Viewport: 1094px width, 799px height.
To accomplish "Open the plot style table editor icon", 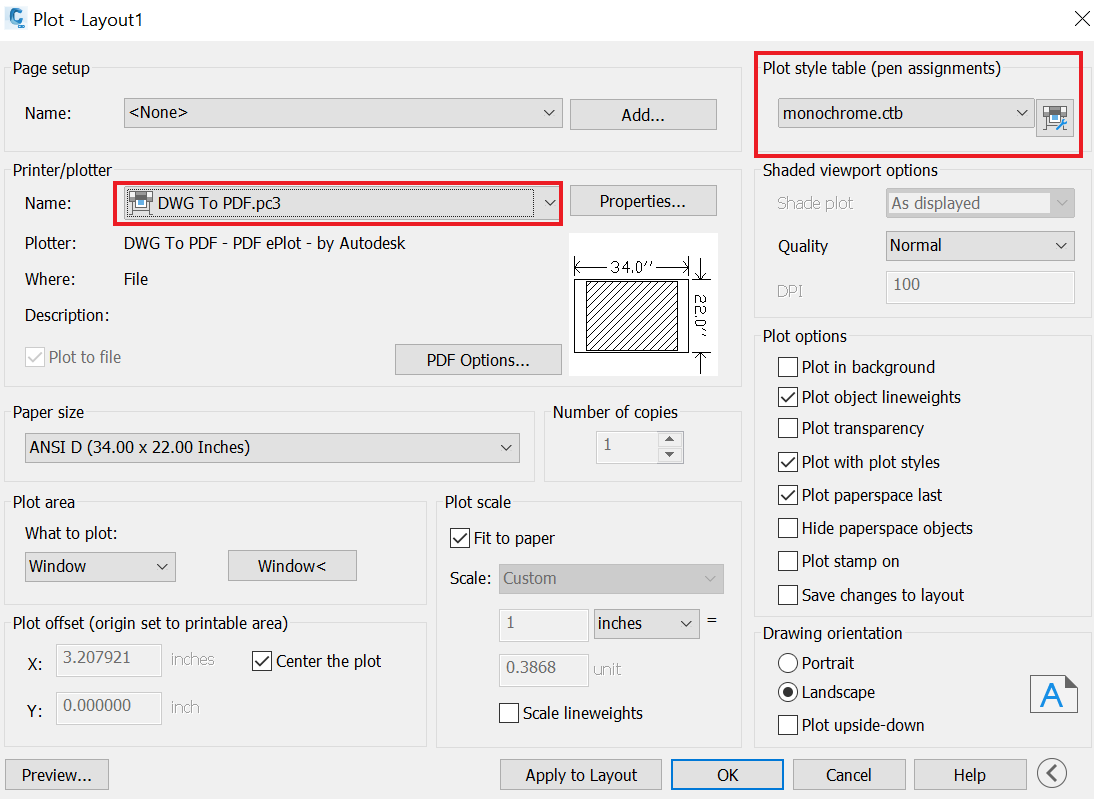I will pyautogui.click(x=1054, y=118).
